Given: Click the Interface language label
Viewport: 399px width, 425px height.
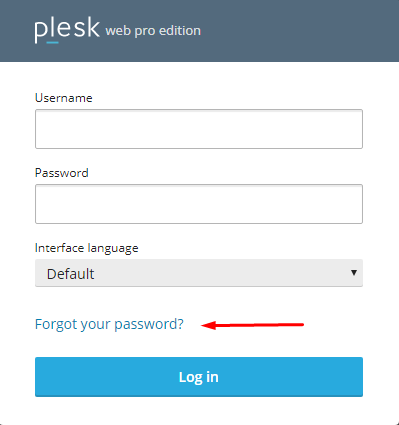Looking at the screenshot, I should pyautogui.click(x=87, y=248).
